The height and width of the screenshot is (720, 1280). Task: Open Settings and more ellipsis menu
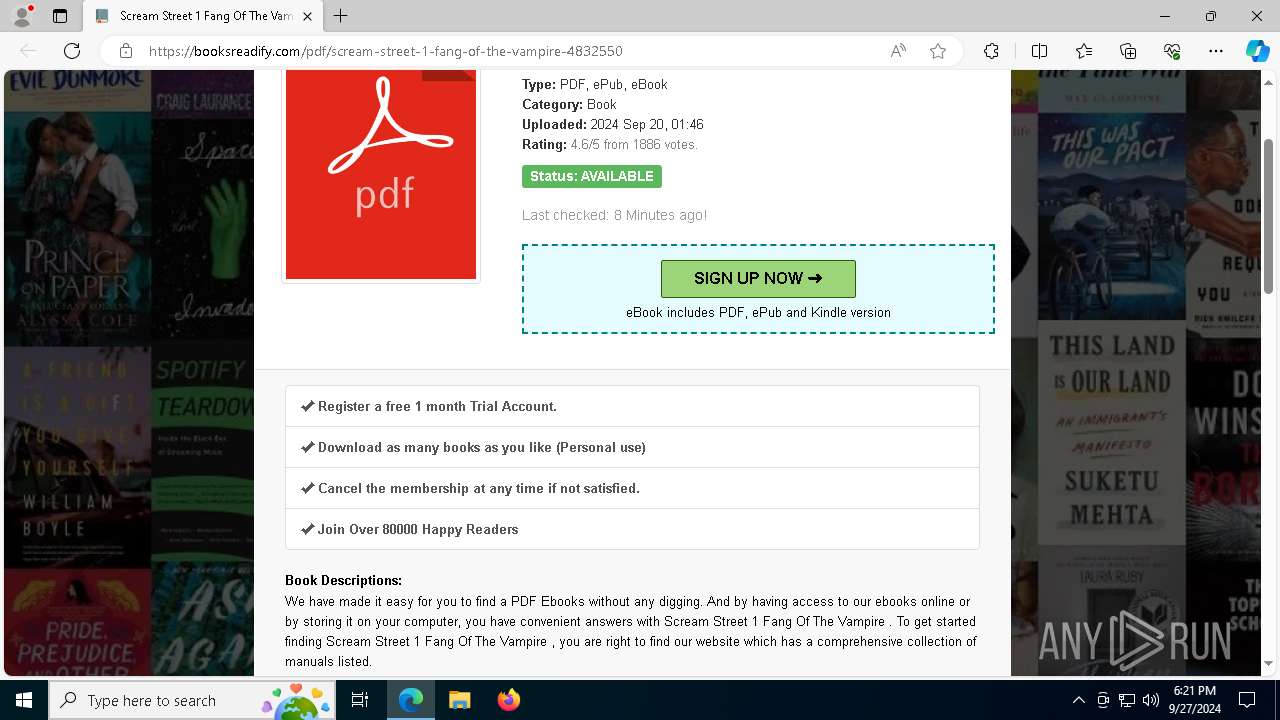[x=1216, y=51]
